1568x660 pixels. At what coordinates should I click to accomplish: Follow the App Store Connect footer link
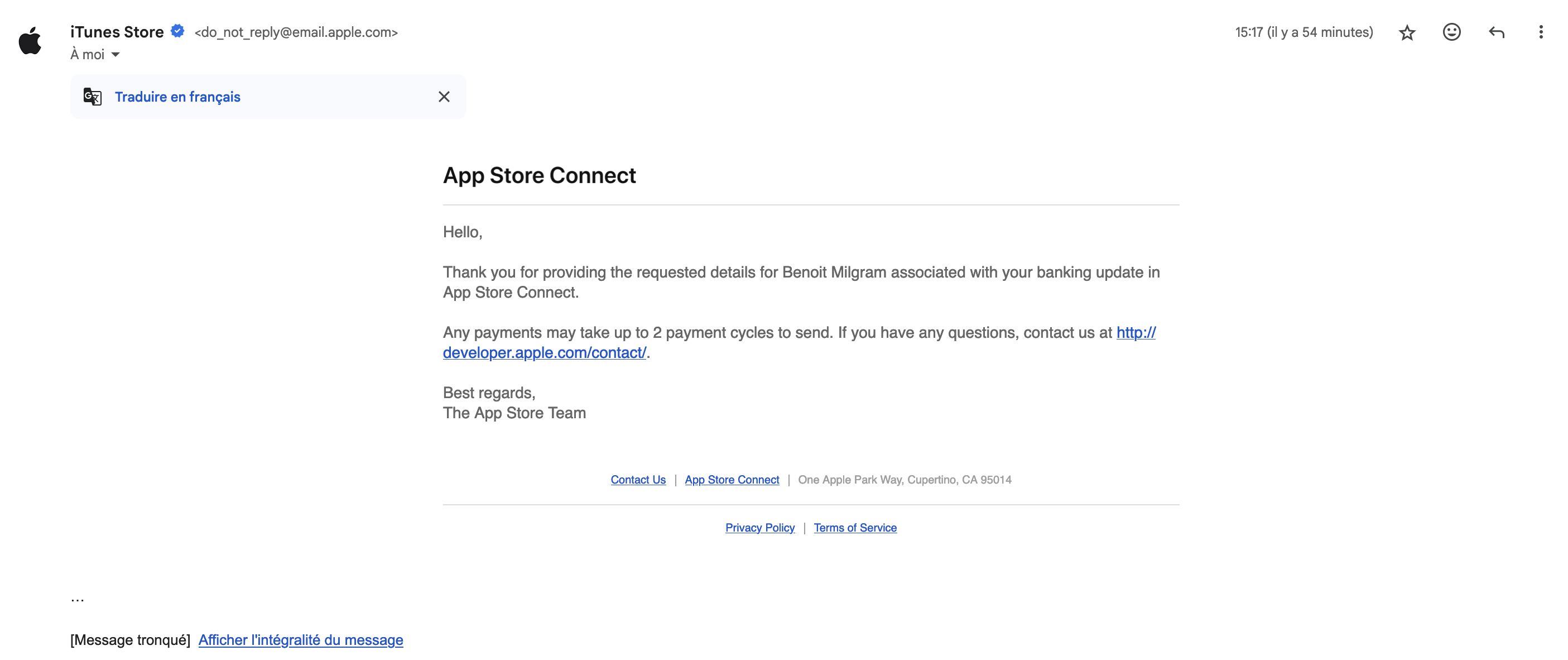pos(732,480)
